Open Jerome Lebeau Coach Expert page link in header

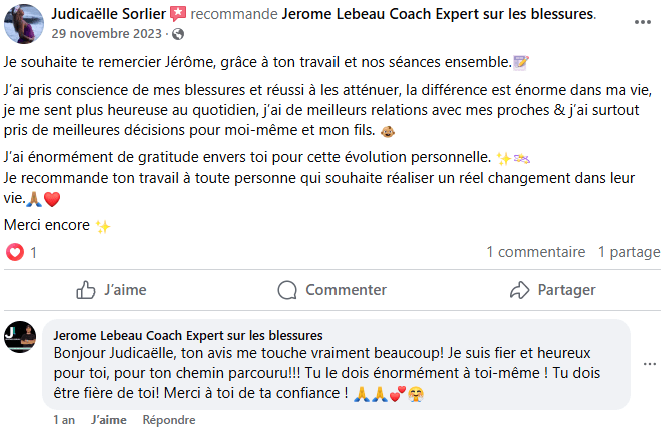[x=438, y=14]
